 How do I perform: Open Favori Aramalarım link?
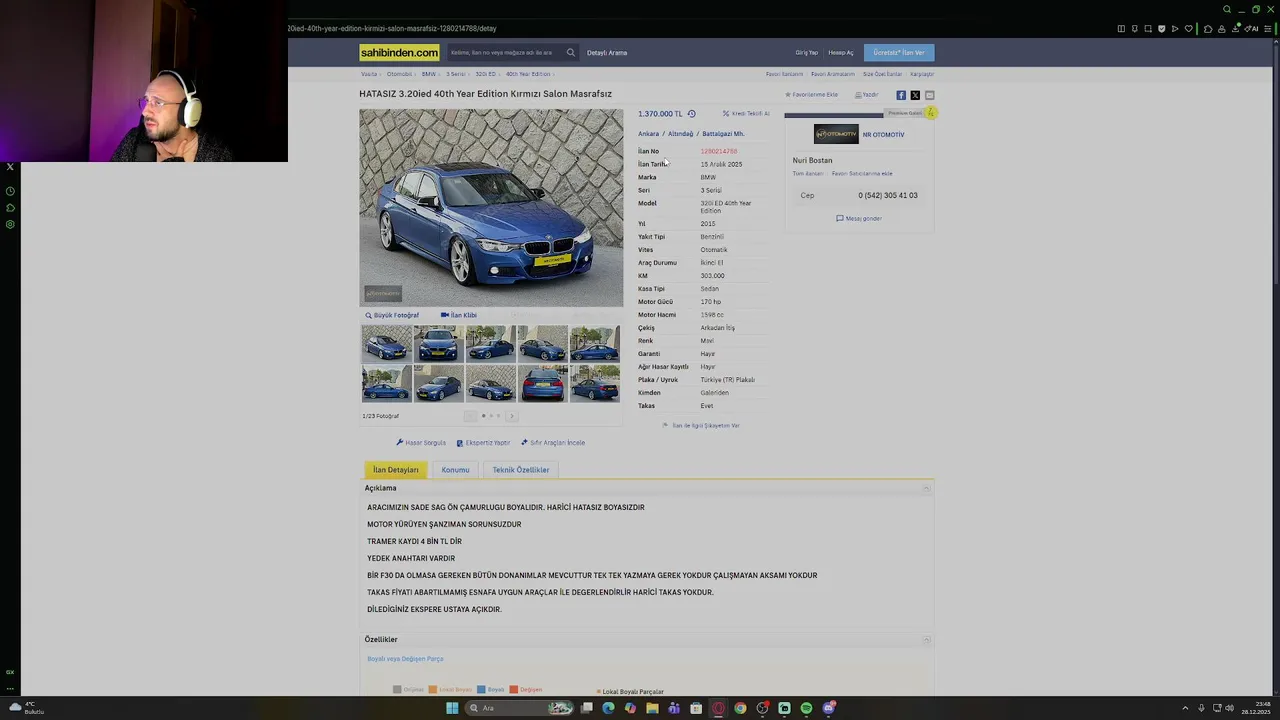[833, 74]
